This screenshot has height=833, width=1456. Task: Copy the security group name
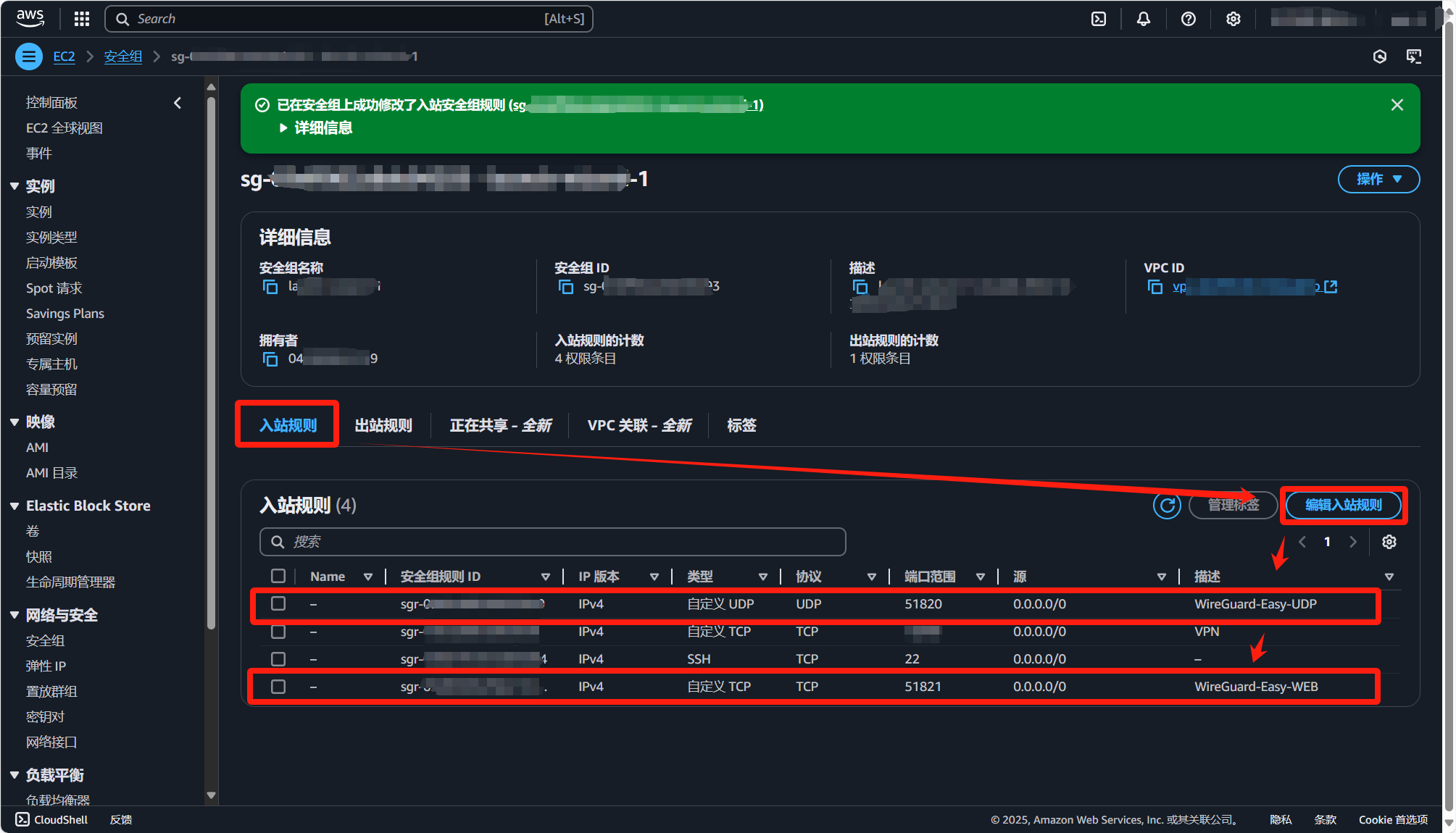pyautogui.click(x=270, y=287)
